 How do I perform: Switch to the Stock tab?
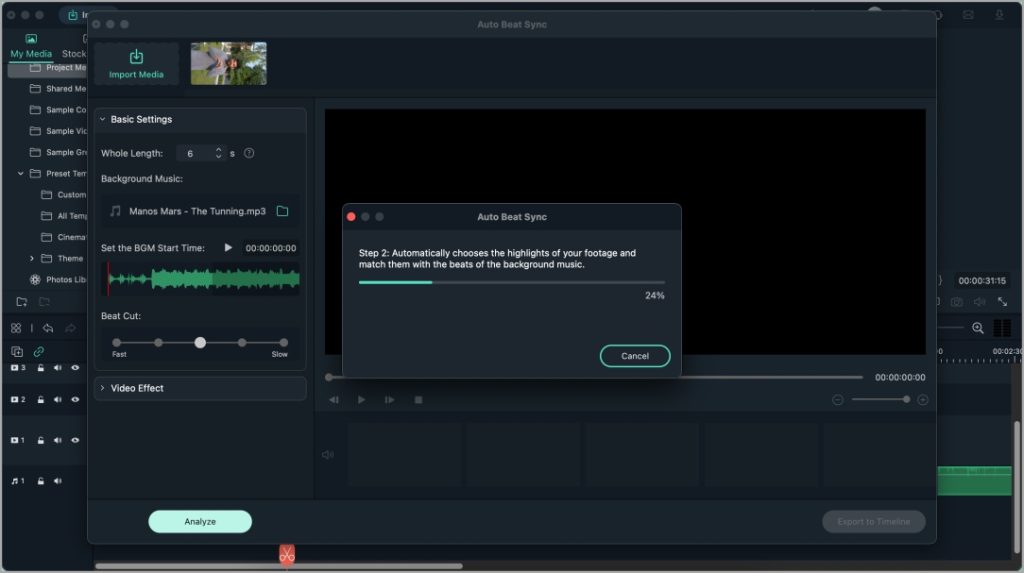[x=74, y=54]
